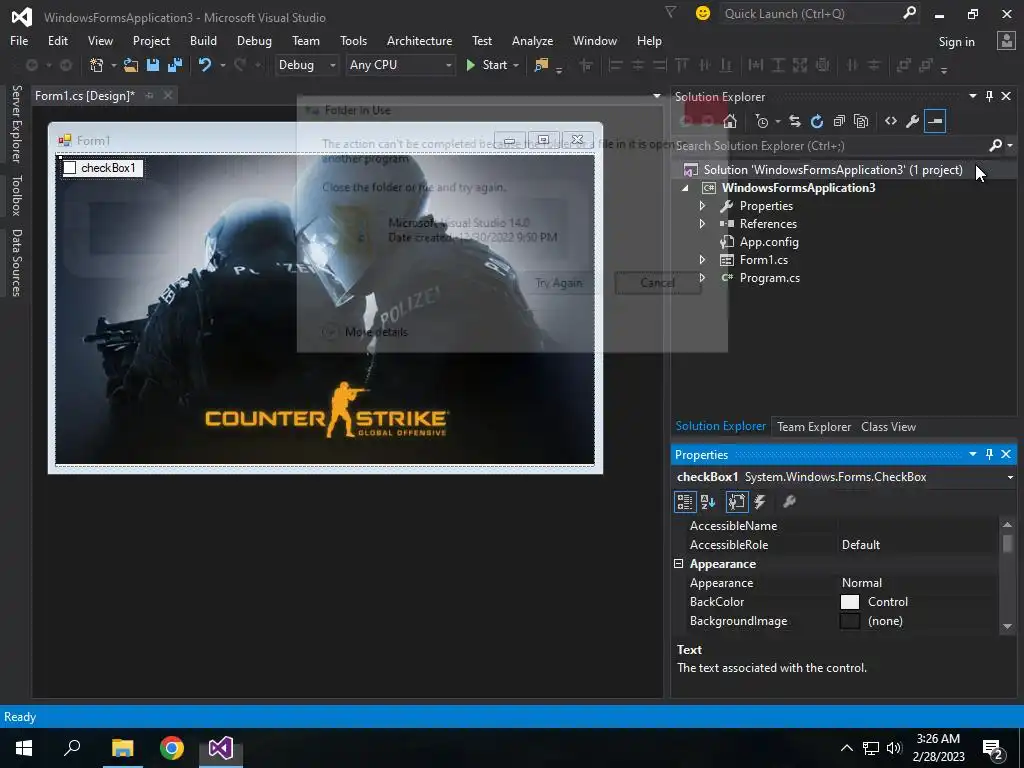Collapse the WindowsFormsApplication3 project node

[685, 188]
